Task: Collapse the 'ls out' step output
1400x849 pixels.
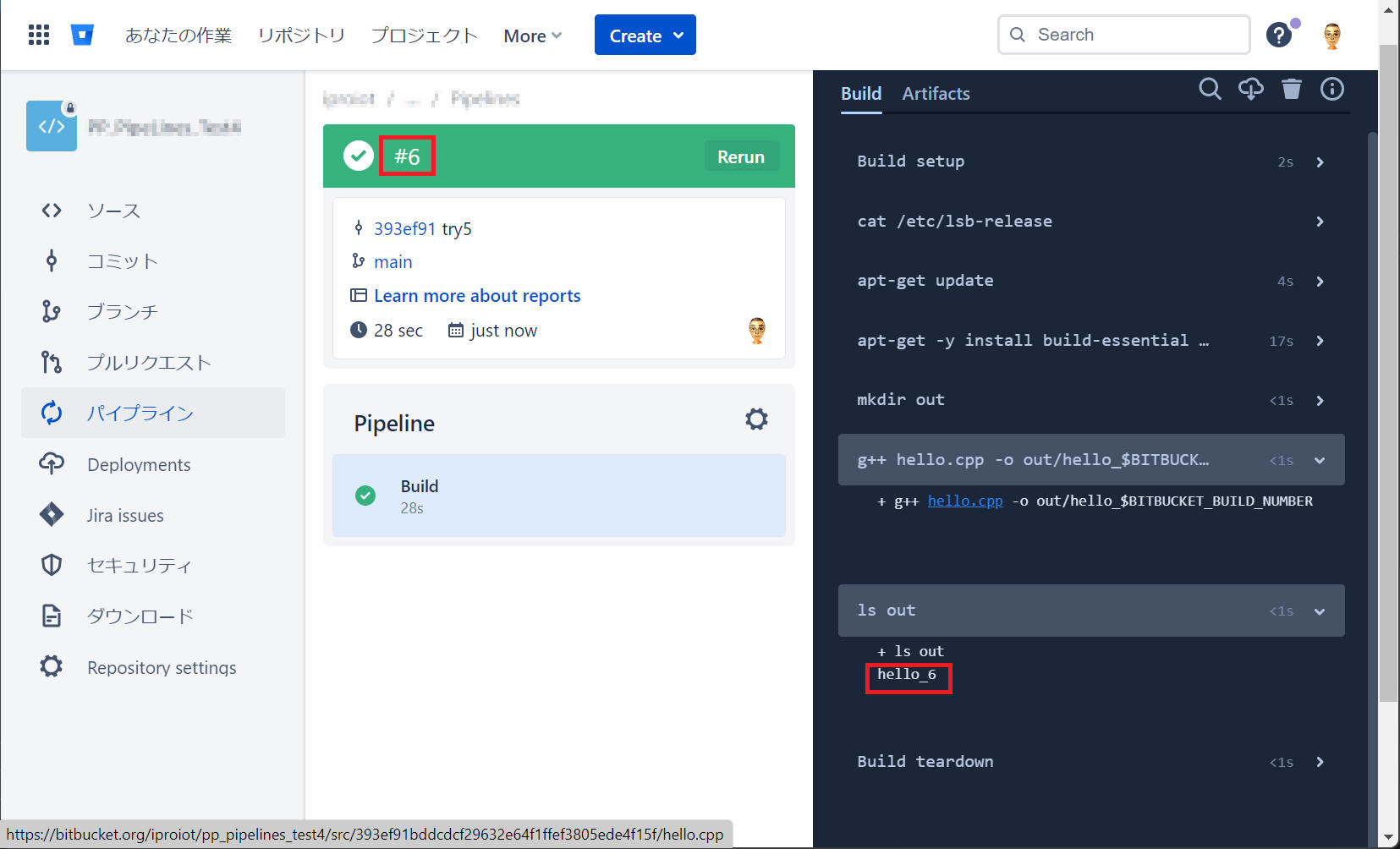Action: pyautogui.click(x=1319, y=610)
